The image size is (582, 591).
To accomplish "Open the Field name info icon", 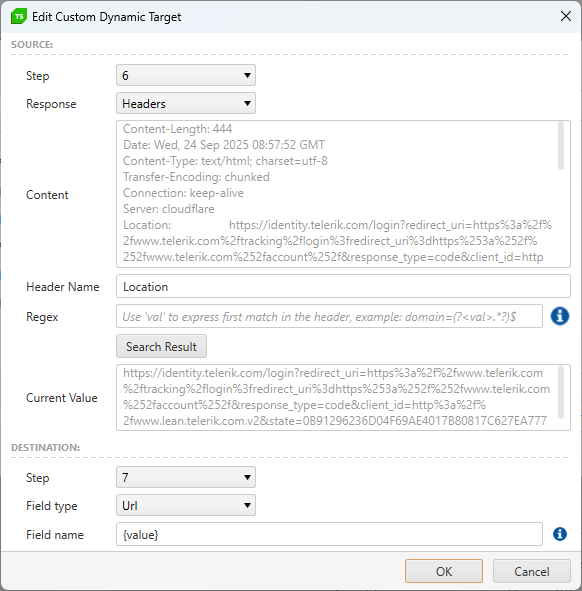I will click(x=560, y=534).
